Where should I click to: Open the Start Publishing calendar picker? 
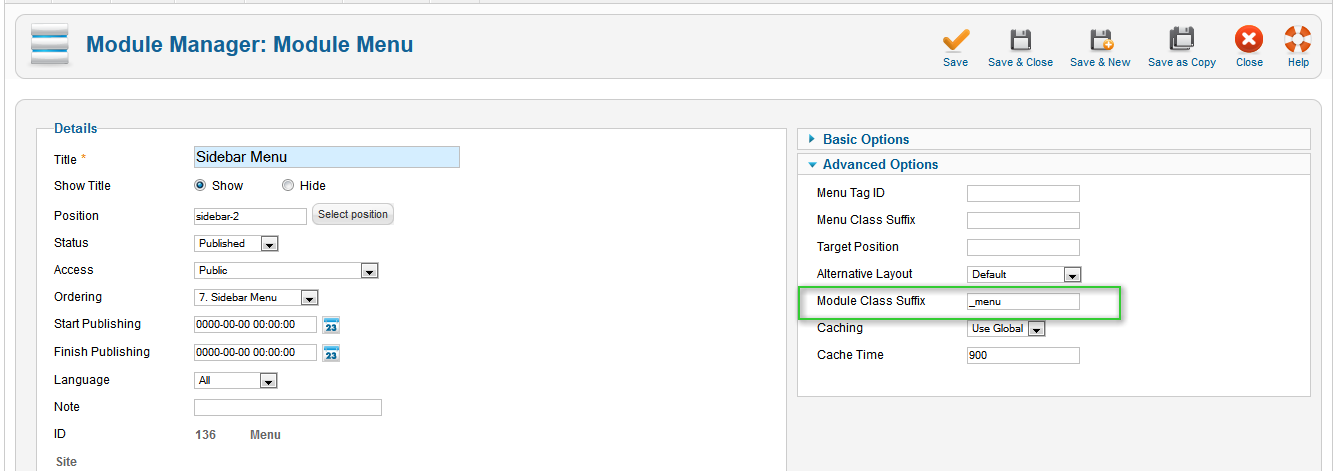click(x=332, y=325)
